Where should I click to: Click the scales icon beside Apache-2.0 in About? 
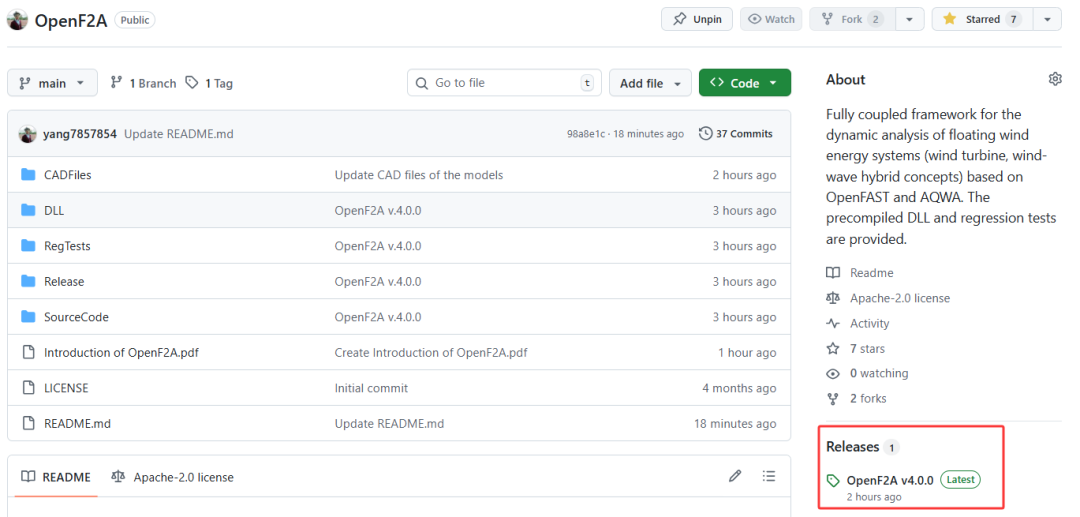point(833,298)
